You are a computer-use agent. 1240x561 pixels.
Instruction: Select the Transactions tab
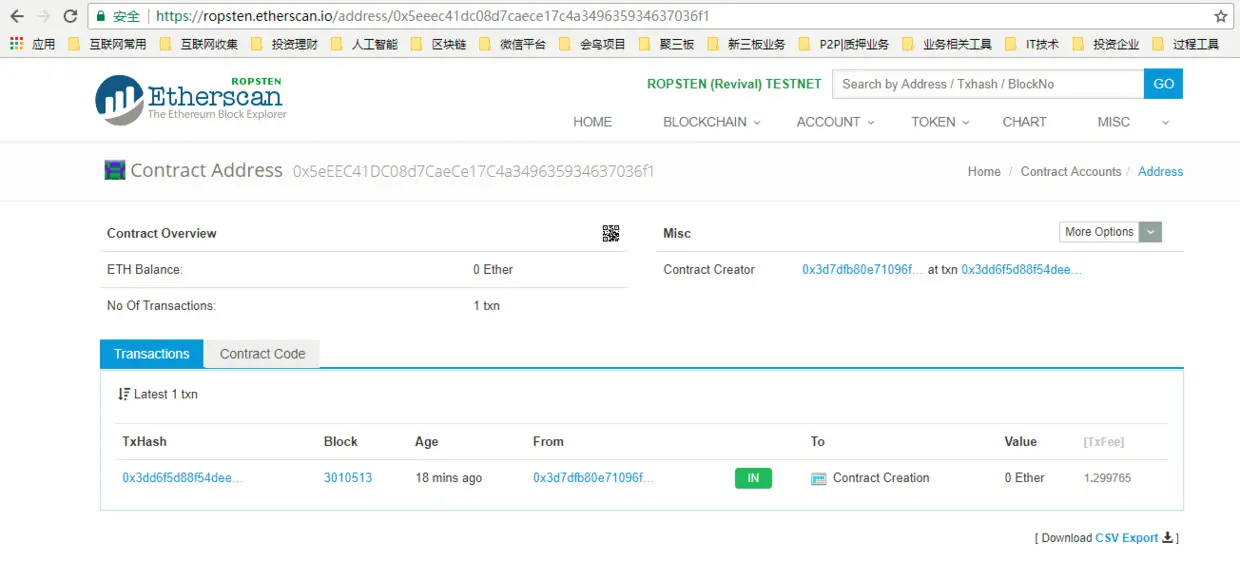pos(151,354)
